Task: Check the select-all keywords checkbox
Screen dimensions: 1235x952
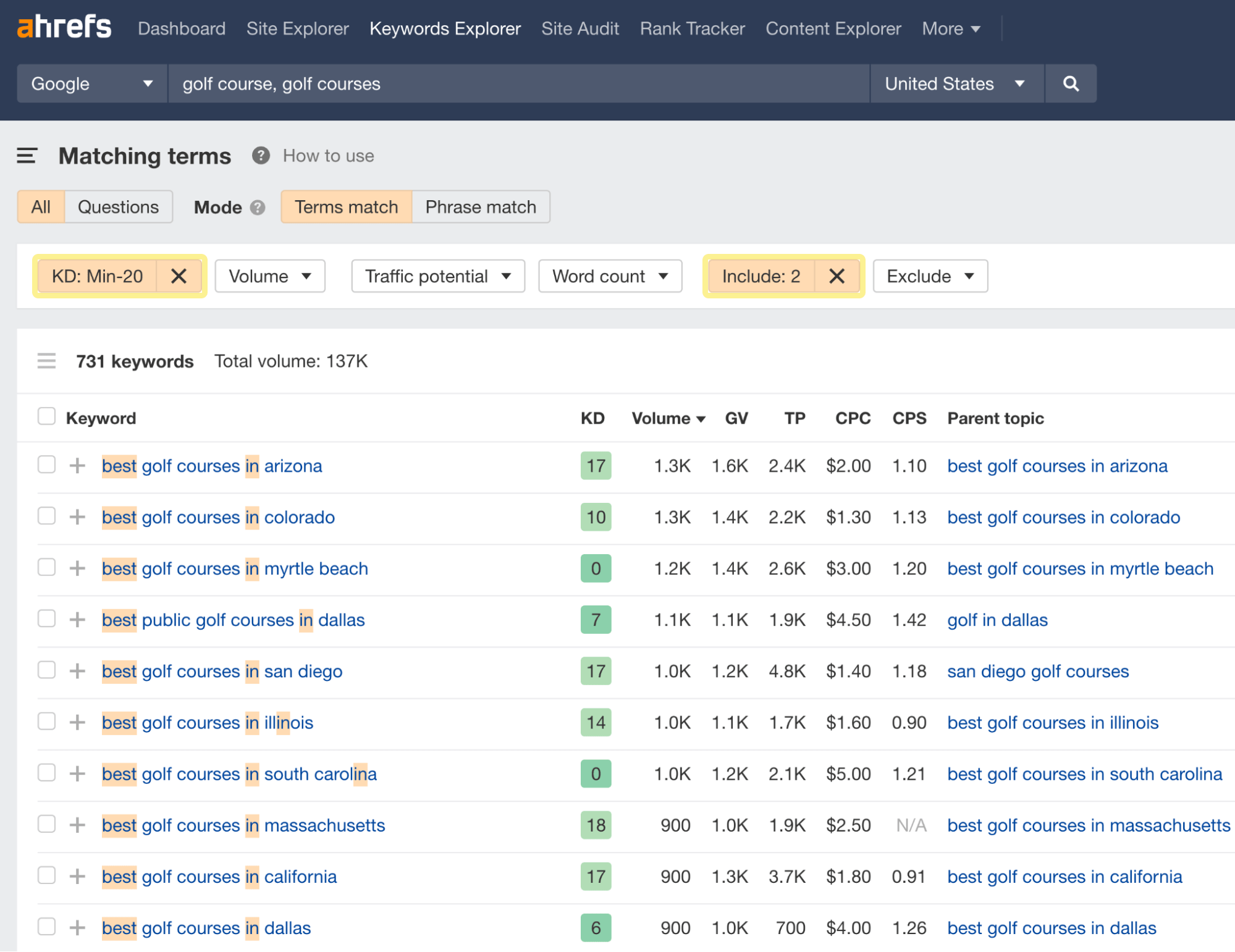Action: pyautogui.click(x=47, y=416)
